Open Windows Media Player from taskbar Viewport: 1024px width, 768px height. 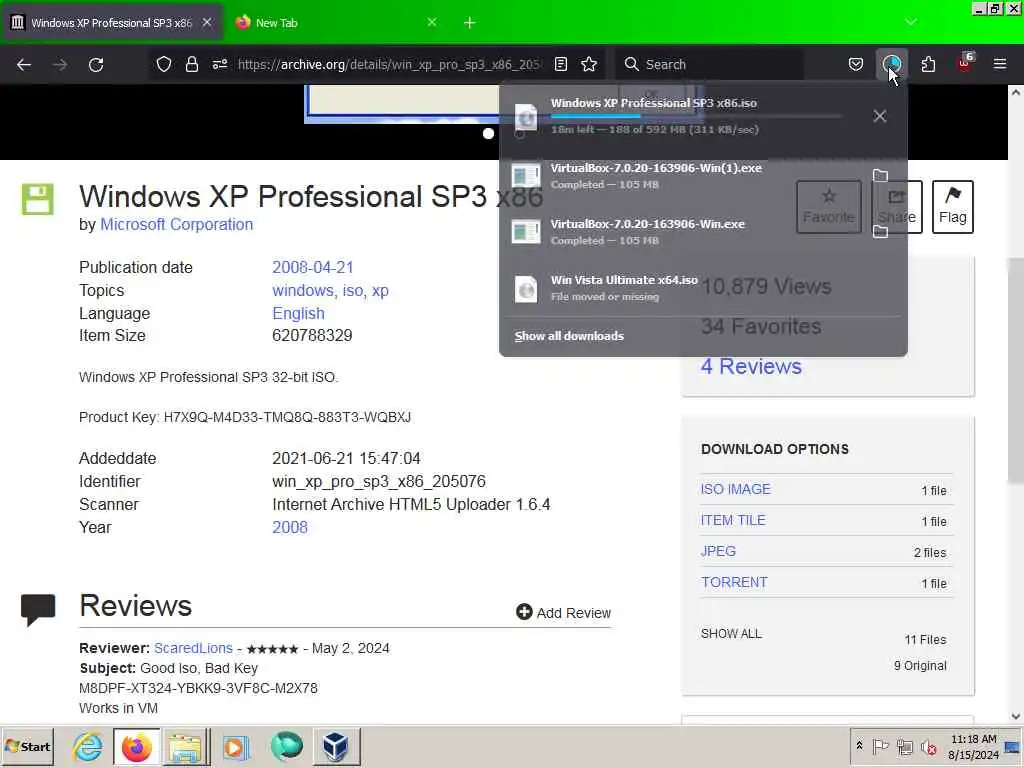(x=236, y=746)
